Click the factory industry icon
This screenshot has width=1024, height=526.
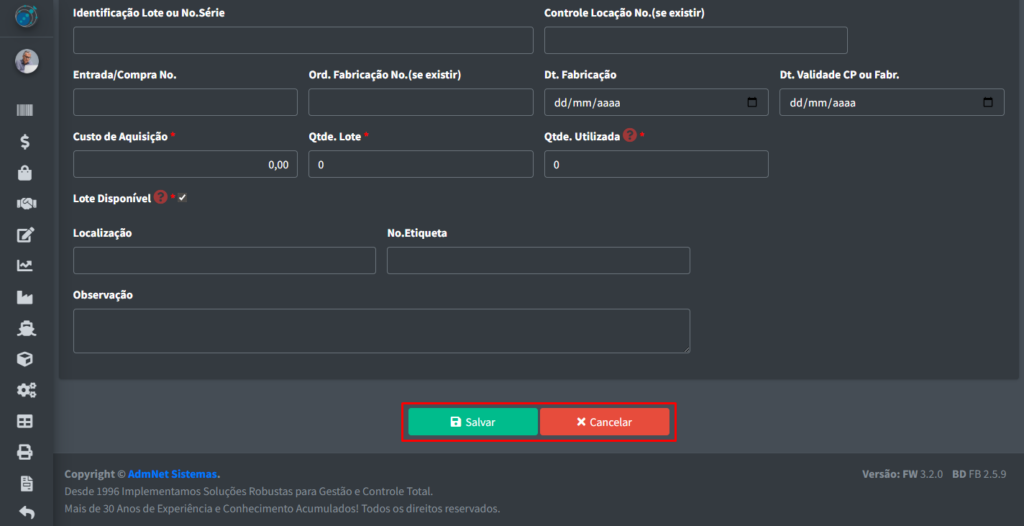26,297
